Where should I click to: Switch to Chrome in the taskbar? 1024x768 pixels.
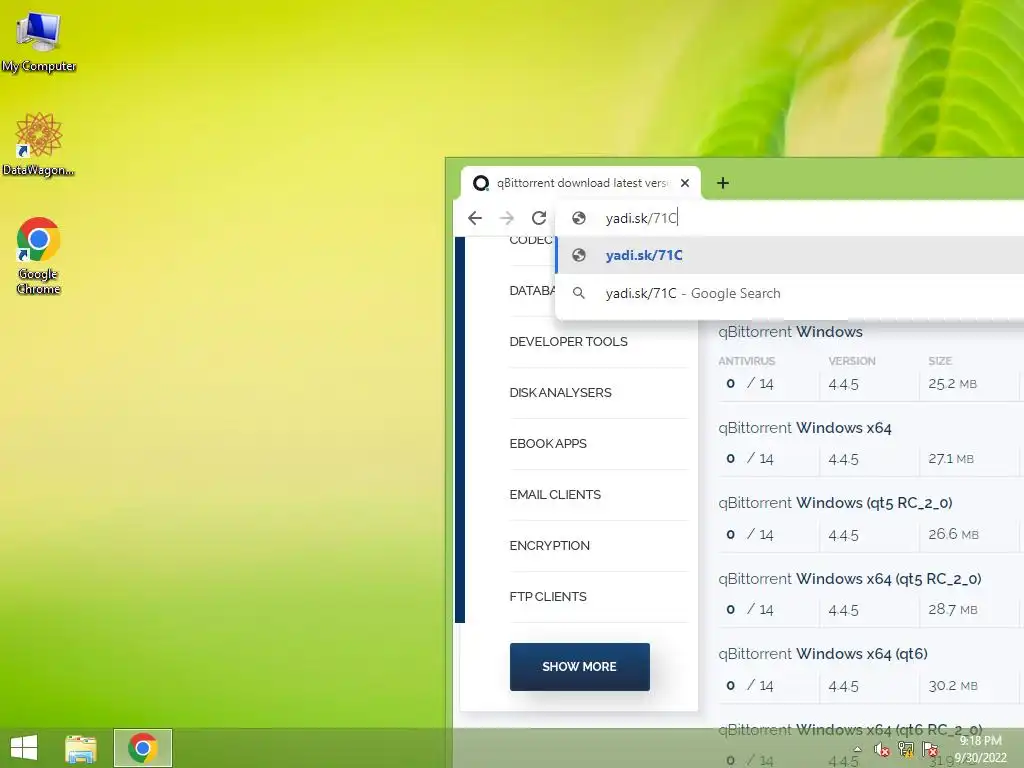[143, 748]
